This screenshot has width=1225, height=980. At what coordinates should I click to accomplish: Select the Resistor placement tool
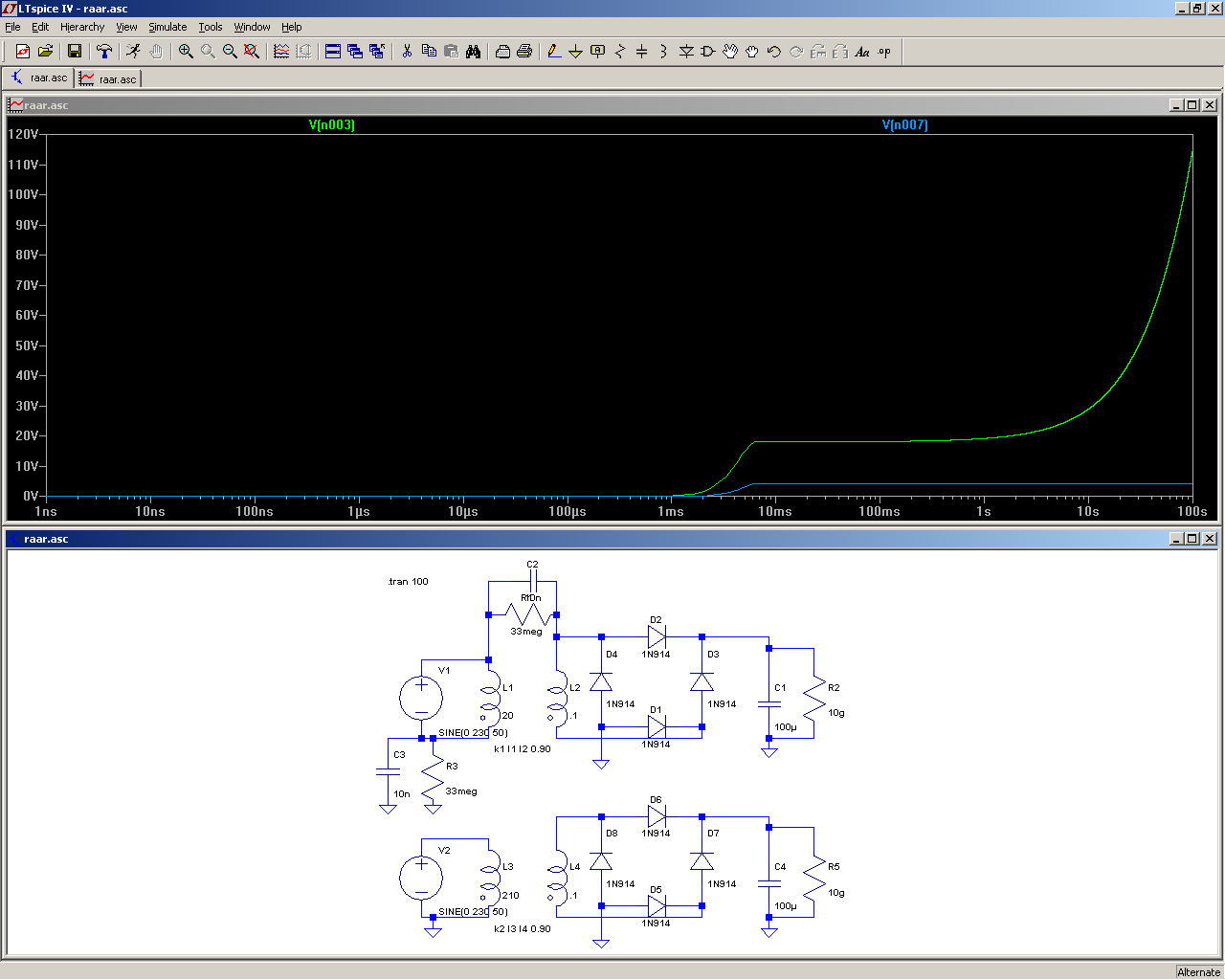point(620,52)
